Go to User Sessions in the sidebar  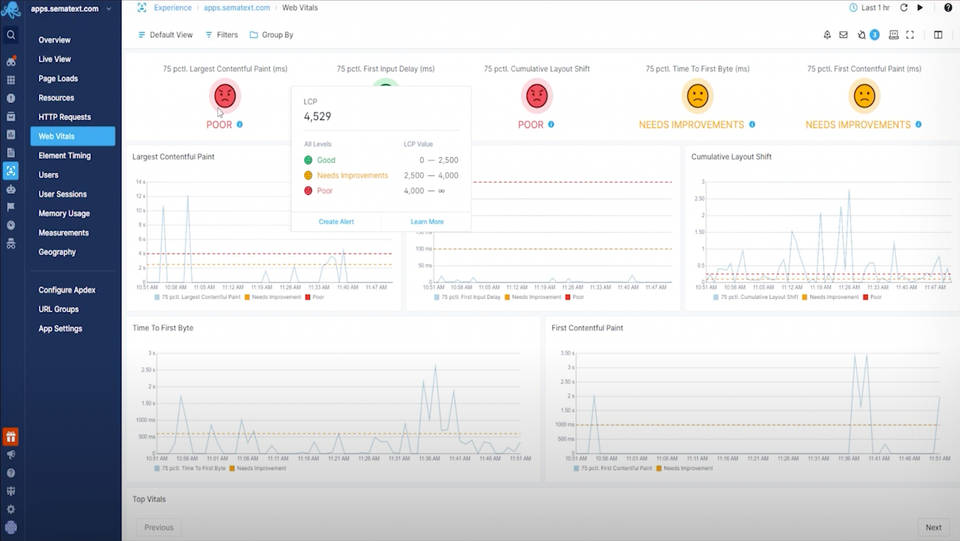coord(62,194)
